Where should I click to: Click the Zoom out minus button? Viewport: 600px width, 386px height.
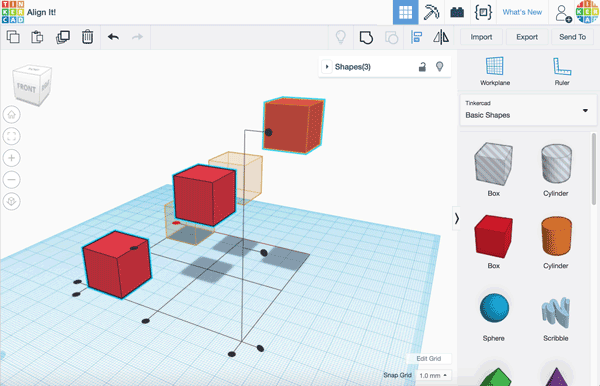[x=11, y=179]
